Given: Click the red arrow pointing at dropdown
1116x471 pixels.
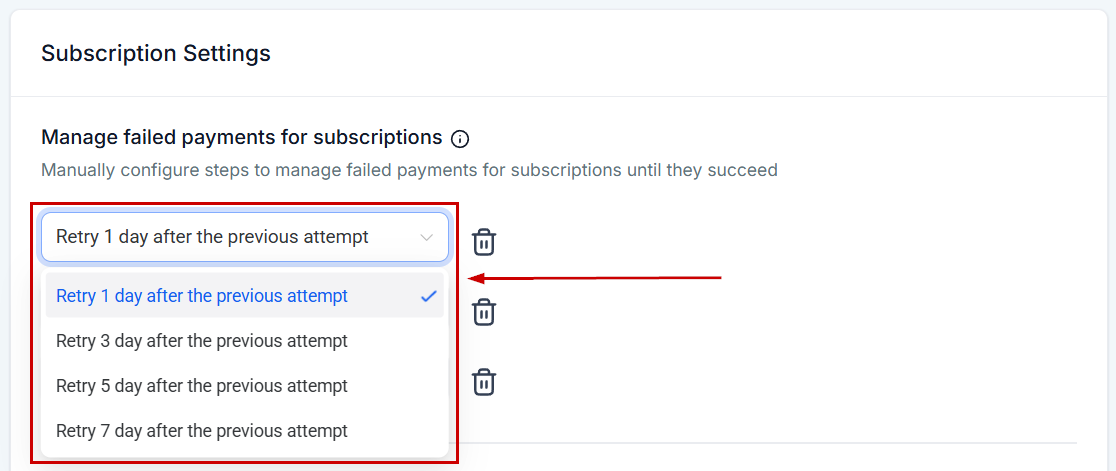Looking at the screenshot, I should (594, 277).
